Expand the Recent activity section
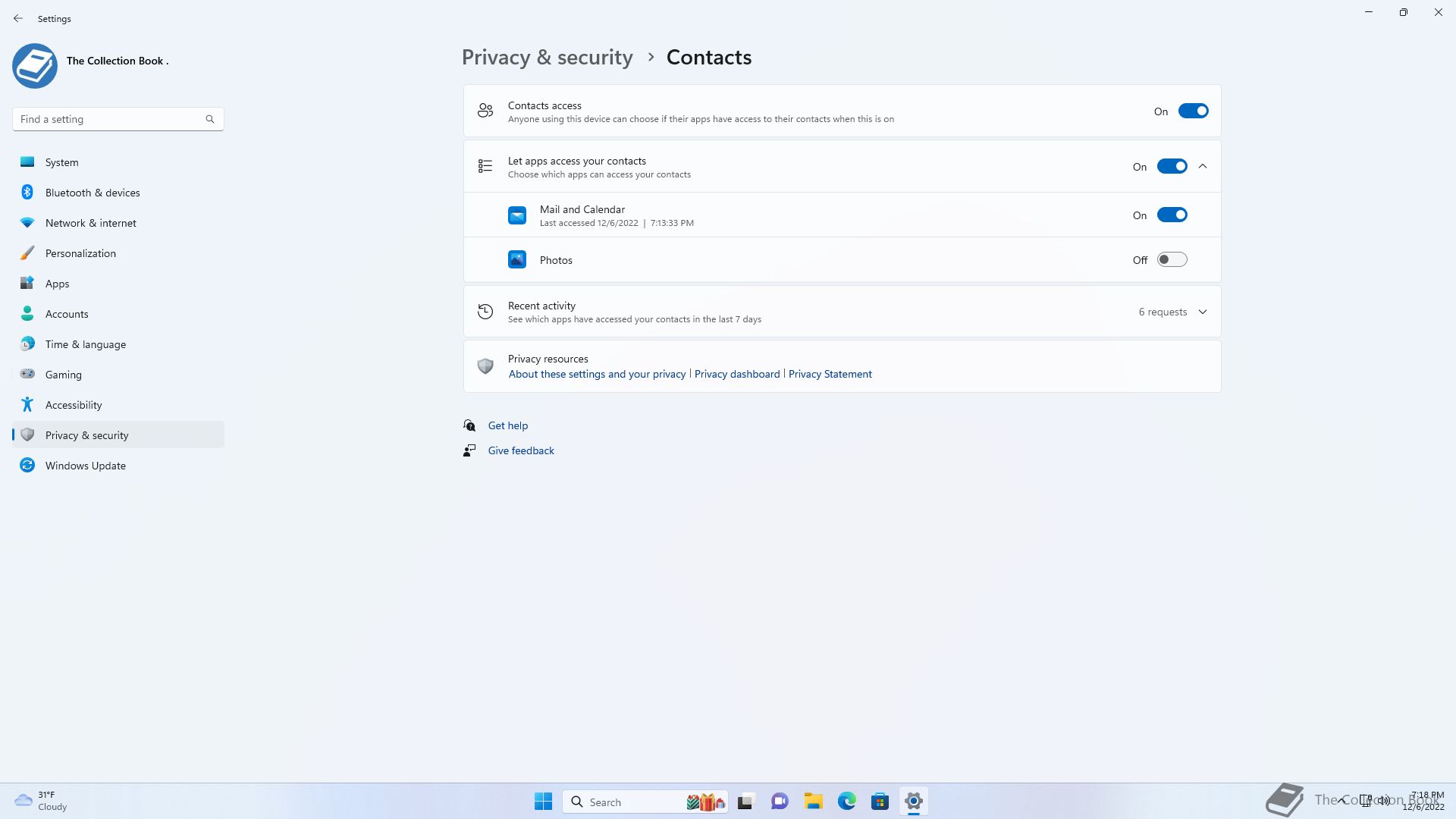This screenshot has width=1456, height=819. pos(1203,312)
